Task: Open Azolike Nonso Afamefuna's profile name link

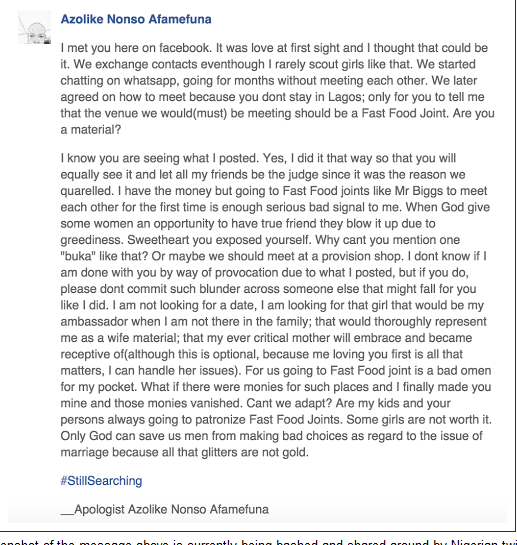Action: coord(136,19)
